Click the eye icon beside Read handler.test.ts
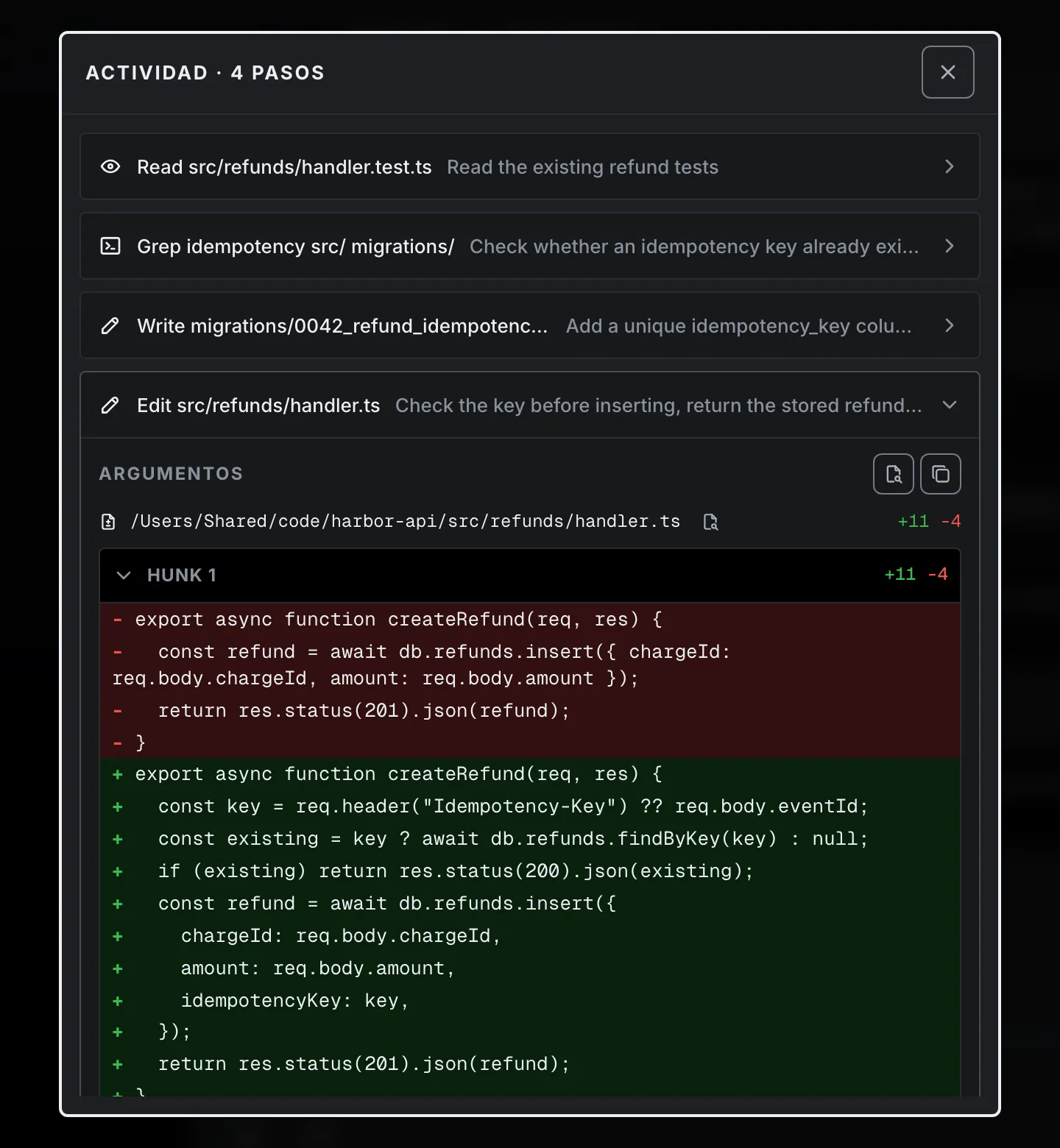 (x=110, y=166)
